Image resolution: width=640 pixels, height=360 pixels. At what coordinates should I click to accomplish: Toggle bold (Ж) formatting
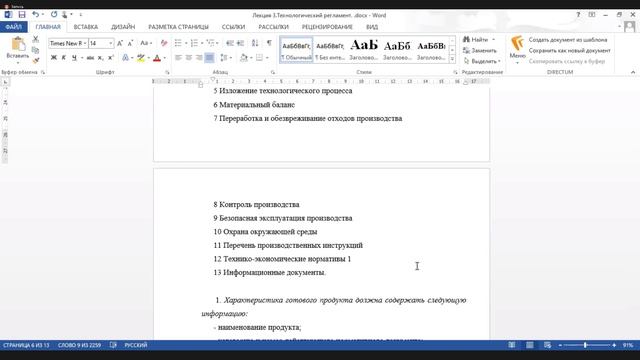[53, 58]
